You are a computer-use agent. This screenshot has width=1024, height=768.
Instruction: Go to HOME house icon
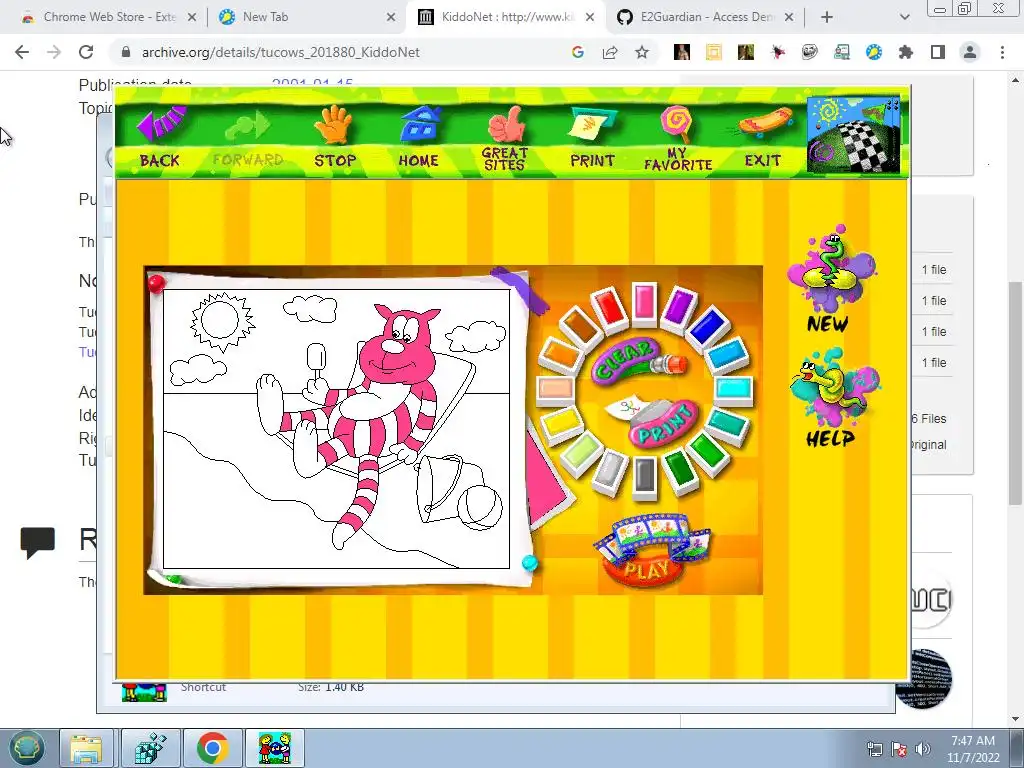(x=419, y=124)
